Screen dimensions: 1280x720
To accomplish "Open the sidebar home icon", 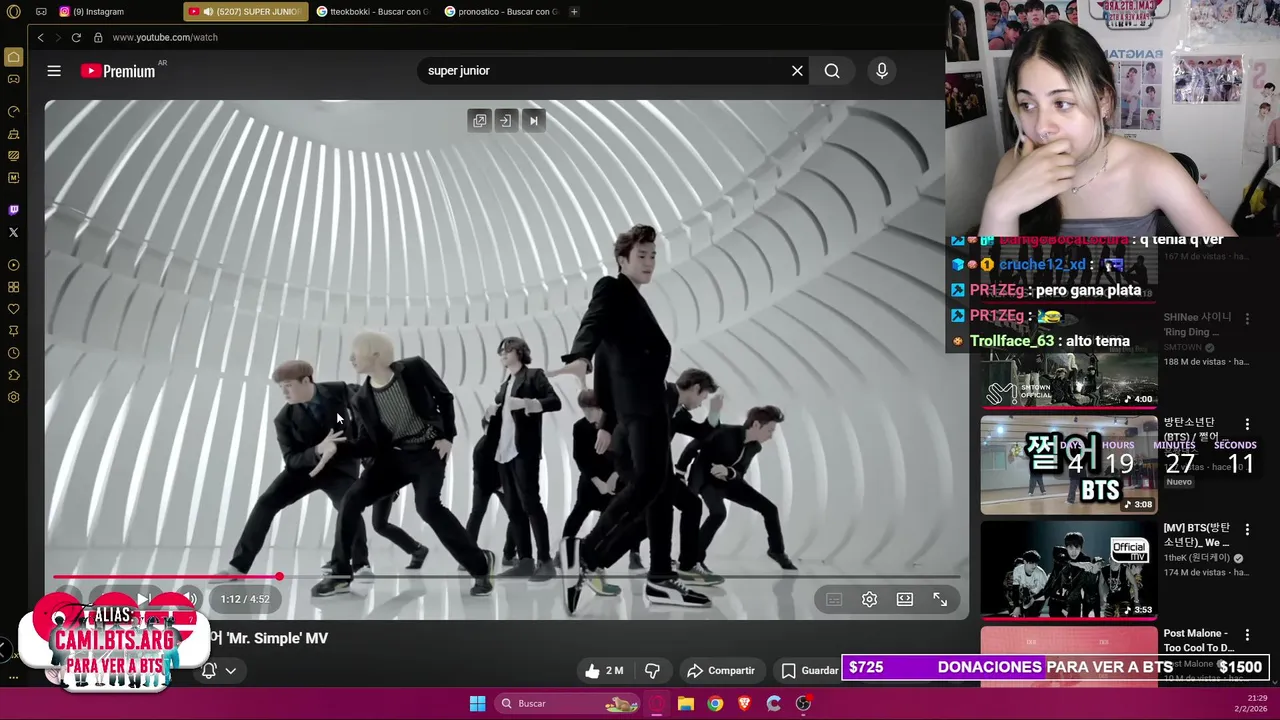I will click(x=13, y=57).
